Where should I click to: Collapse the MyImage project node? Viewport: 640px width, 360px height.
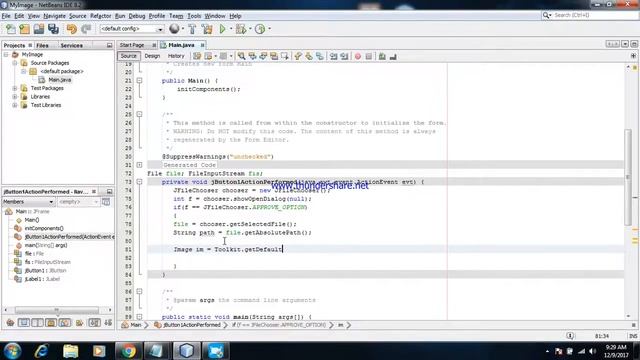(6, 54)
